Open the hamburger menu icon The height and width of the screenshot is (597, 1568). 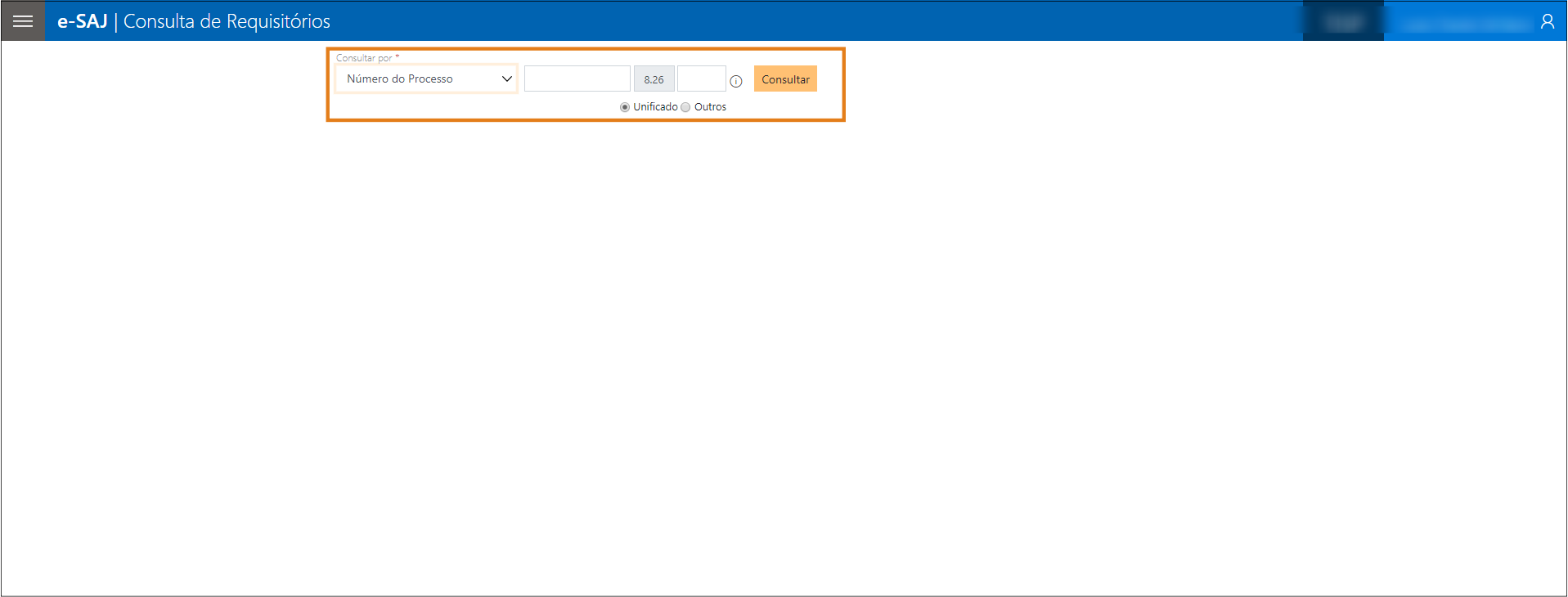[23, 21]
